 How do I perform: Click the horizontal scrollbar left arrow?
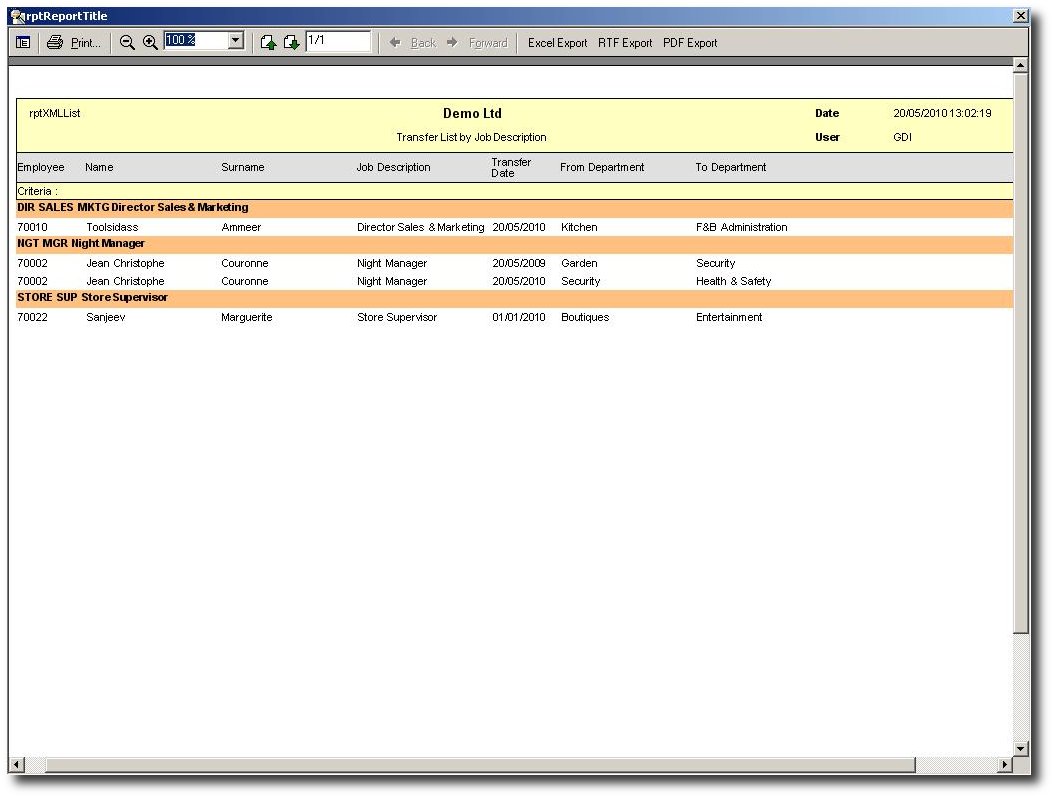pyautogui.click(x=16, y=765)
